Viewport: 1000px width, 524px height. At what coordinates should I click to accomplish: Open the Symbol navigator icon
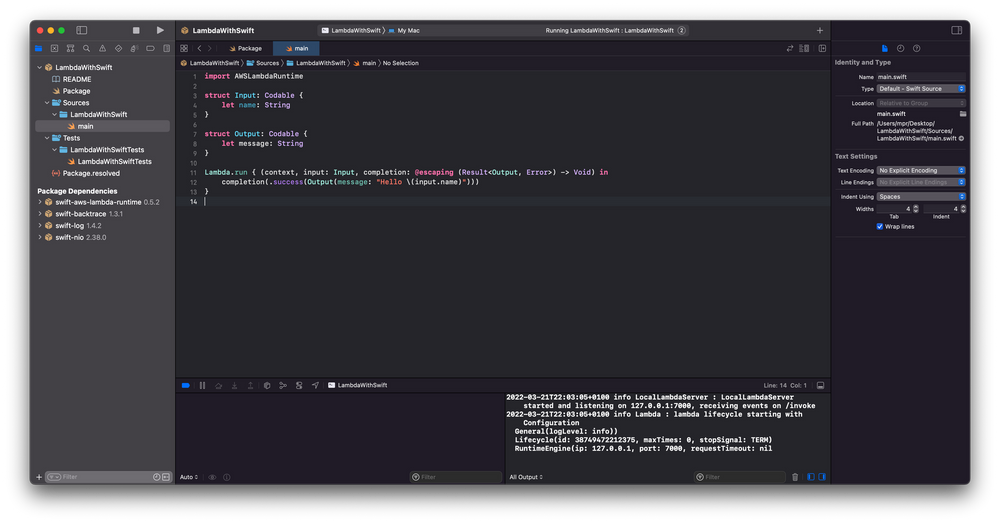[x=70, y=48]
